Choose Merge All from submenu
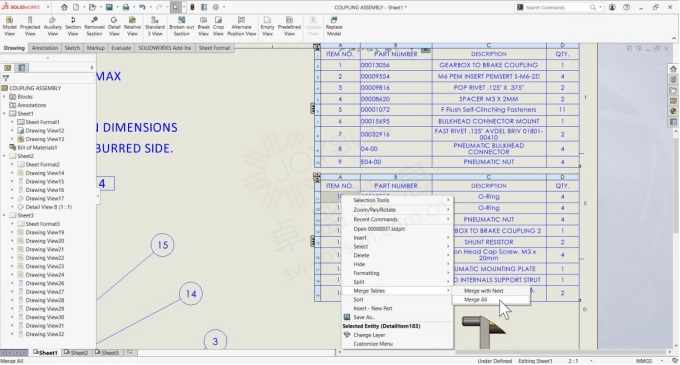 (x=475, y=300)
